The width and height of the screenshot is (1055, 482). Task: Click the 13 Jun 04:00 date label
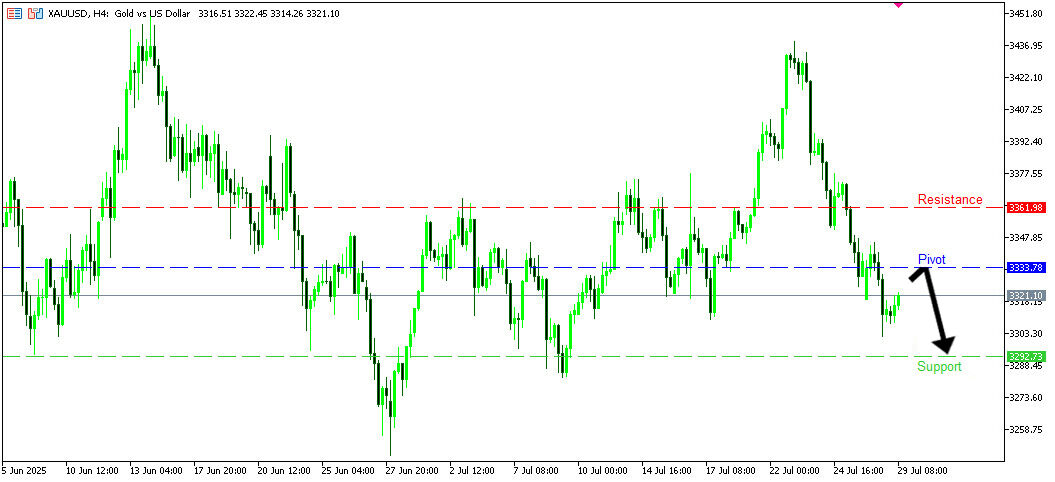click(x=155, y=469)
